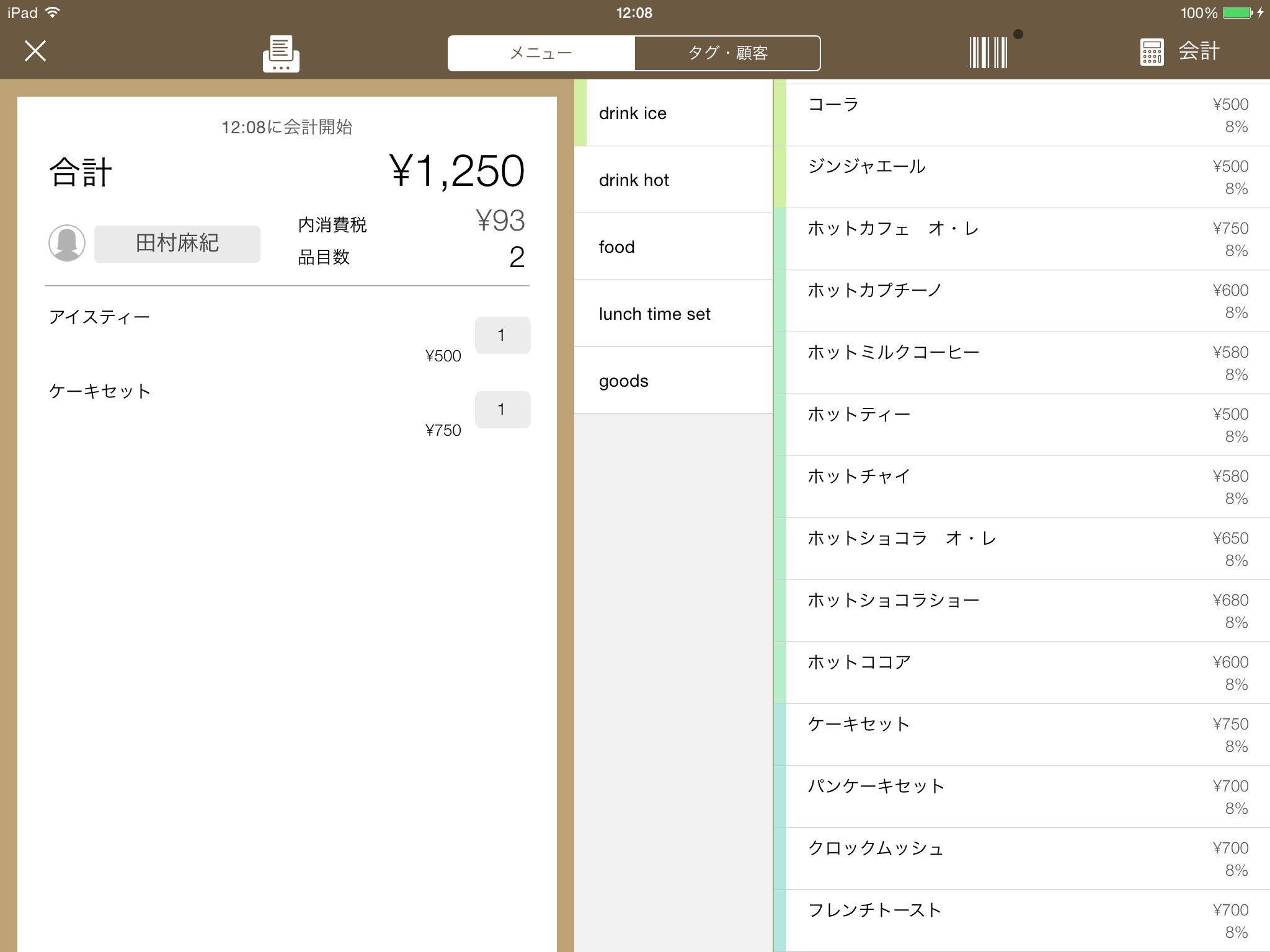
Task: Select the drink ice category
Action: [673, 113]
